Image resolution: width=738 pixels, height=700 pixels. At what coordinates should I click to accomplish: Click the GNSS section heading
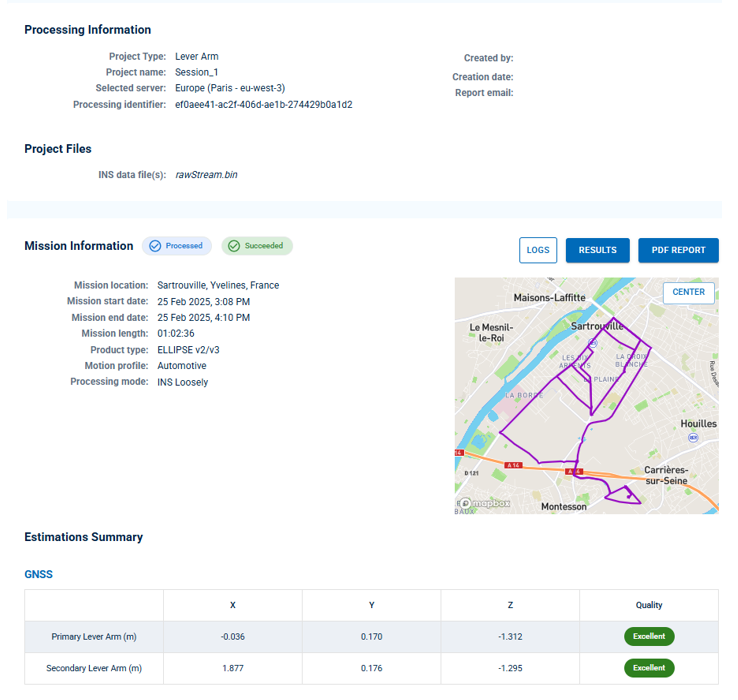39,575
